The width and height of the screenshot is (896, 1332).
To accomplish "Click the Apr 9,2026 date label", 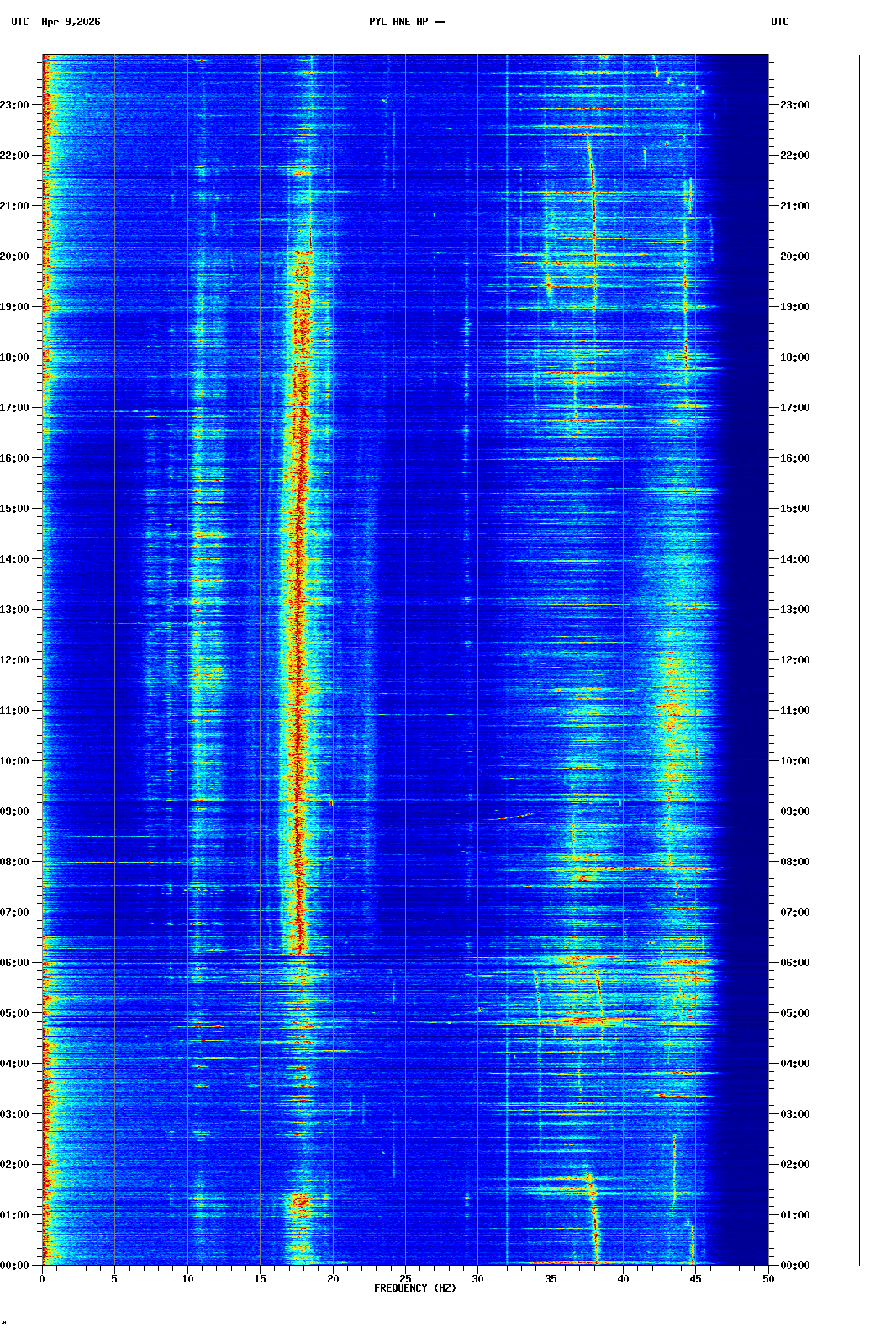I will [71, 22].
